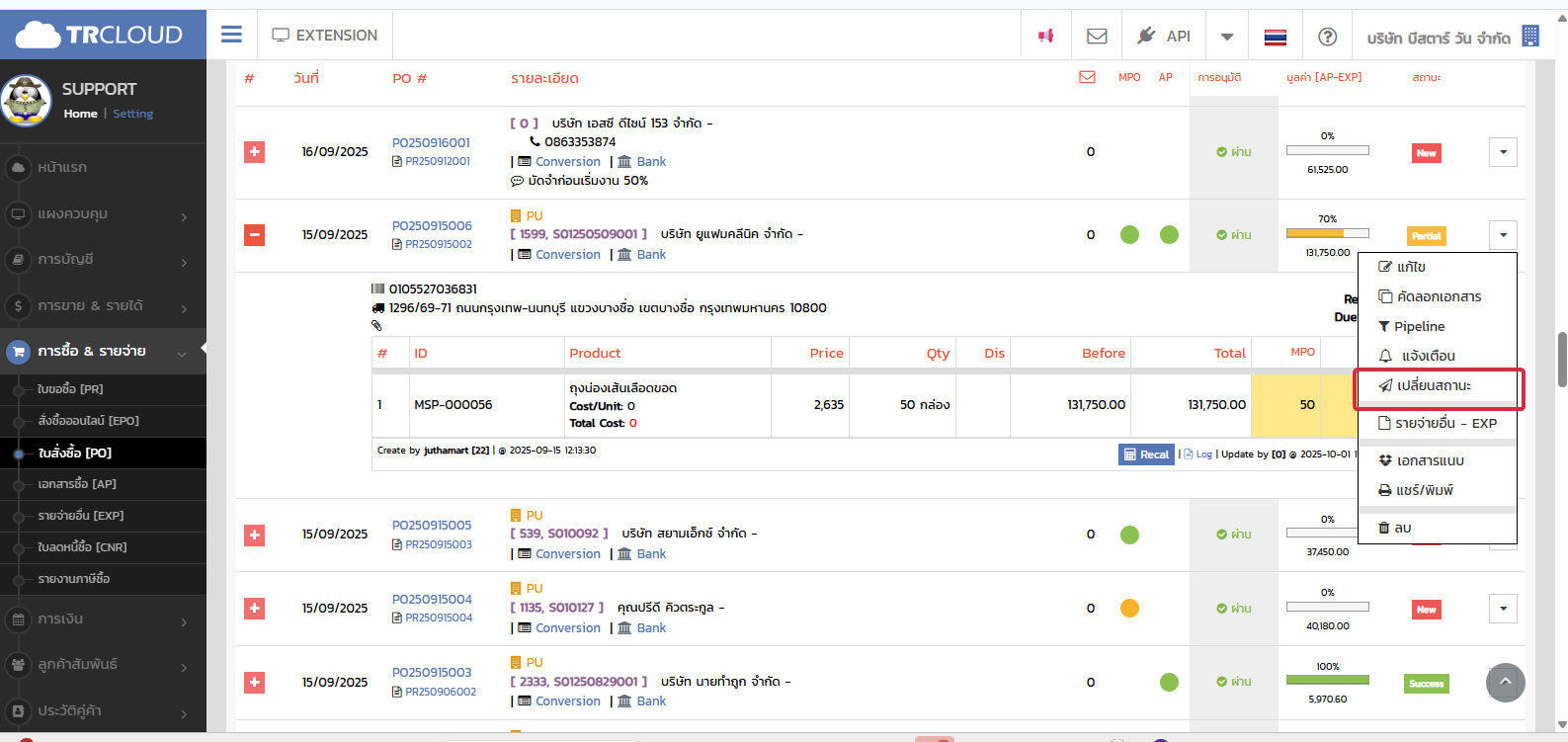The image size is (1568, 742).
Task: Open the PO250915004 purchase order link
Action: point(432,599)
